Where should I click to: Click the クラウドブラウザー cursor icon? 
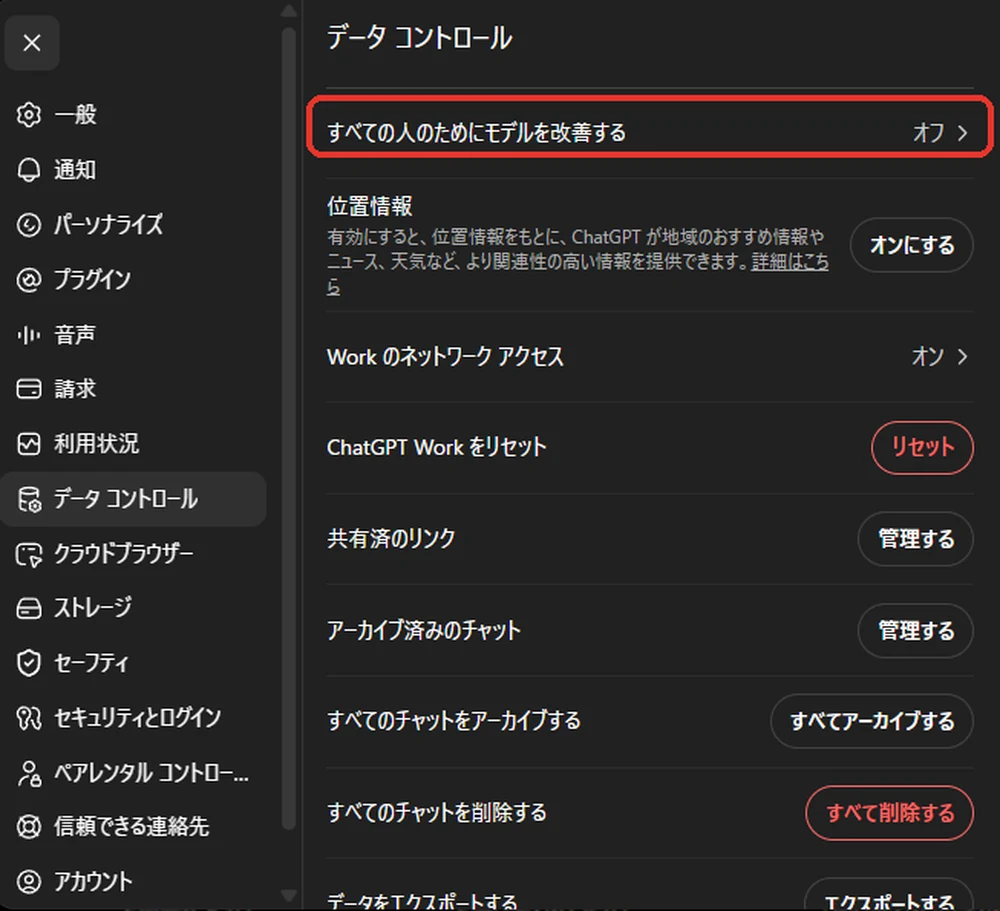pos(29,554)
